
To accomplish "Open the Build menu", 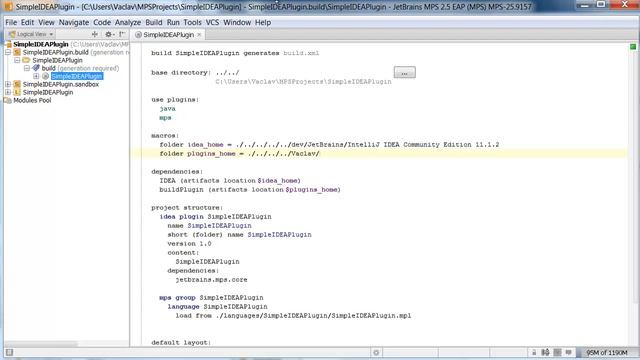I will tap(153, 22).
